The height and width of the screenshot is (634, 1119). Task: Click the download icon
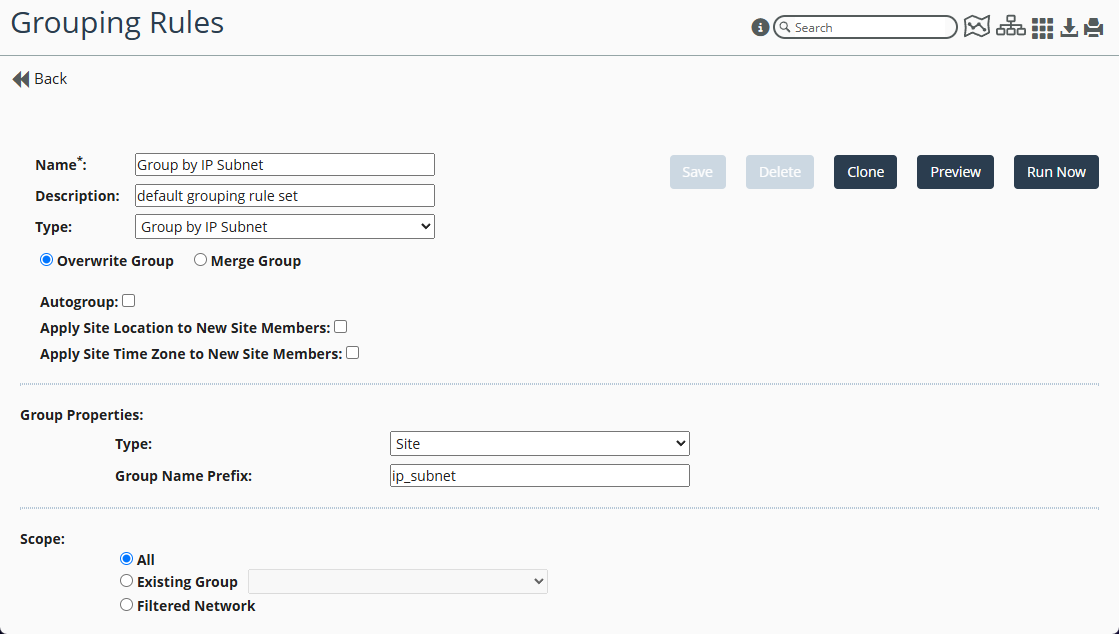tap(1069, 28)
